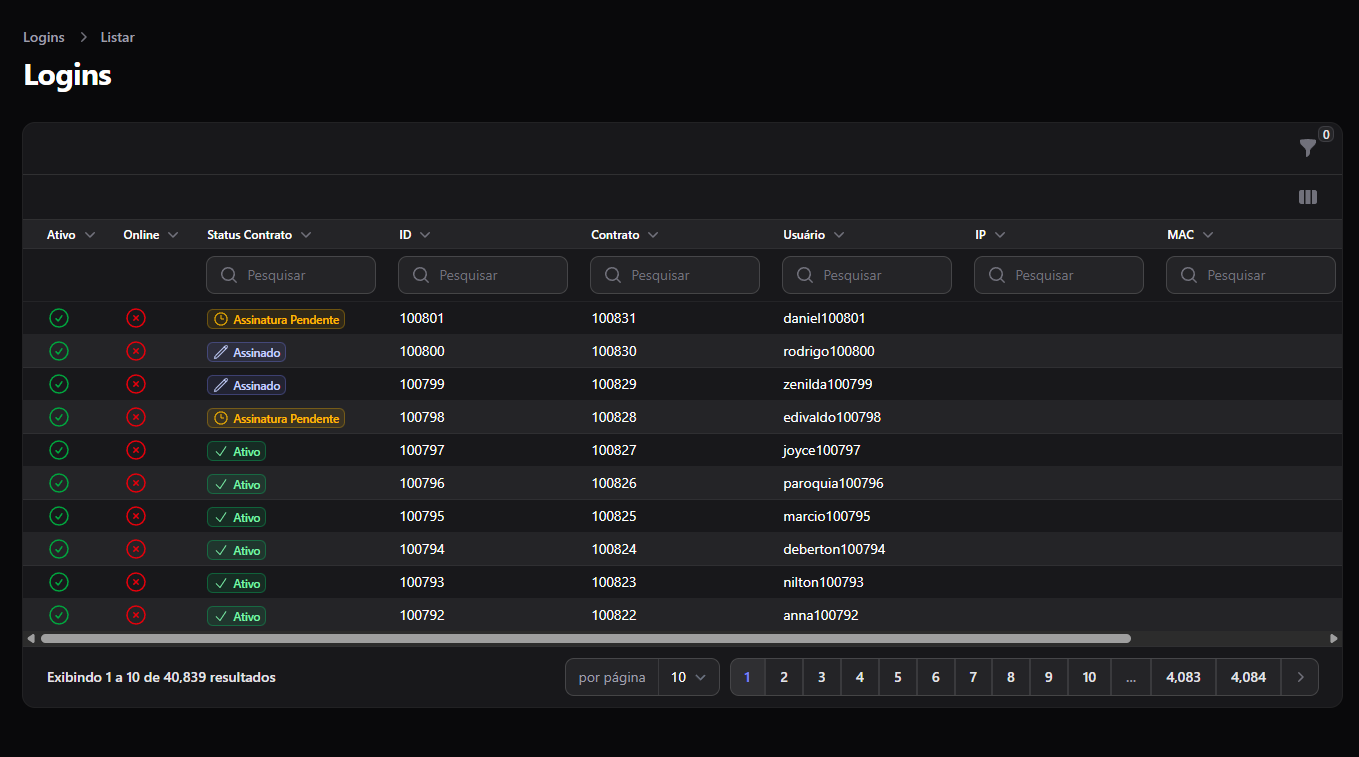Click the scrollbar left arrow

31,638
